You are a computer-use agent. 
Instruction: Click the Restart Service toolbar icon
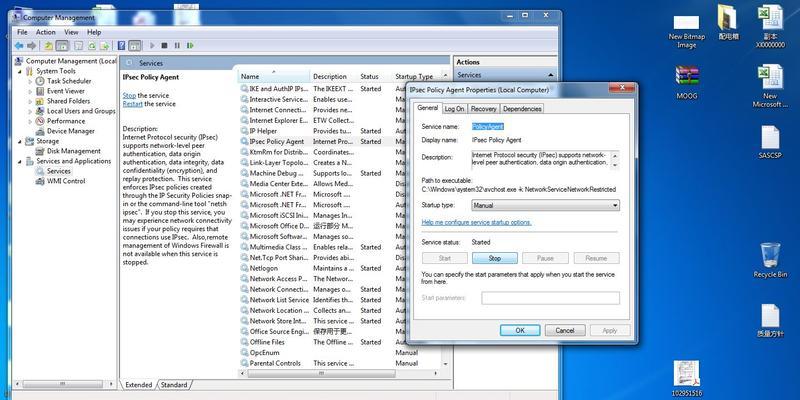pos(190,46)
